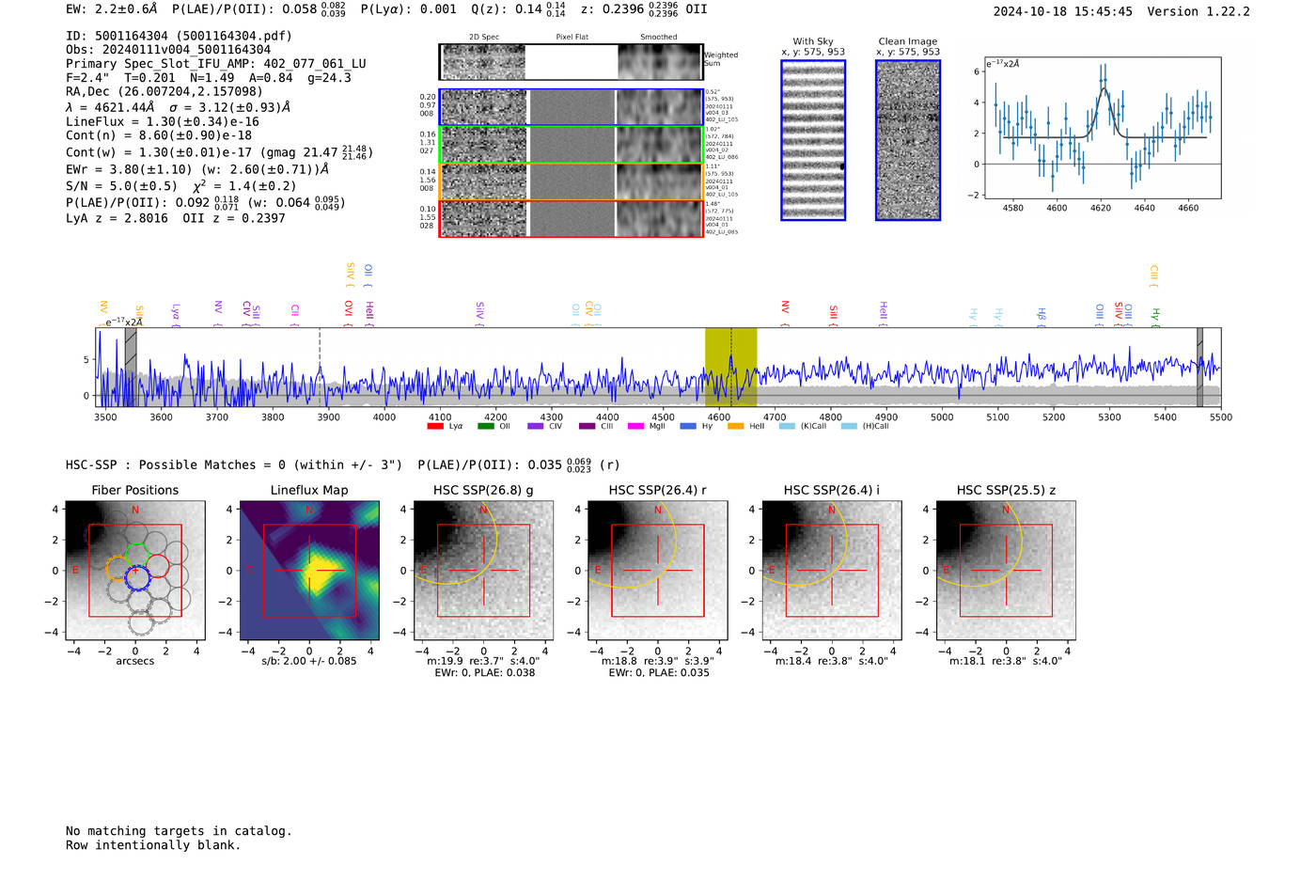1316x896 pixels.
Task: Click the purple Lyα line marker above the spectrum
Action: (176, 314)
